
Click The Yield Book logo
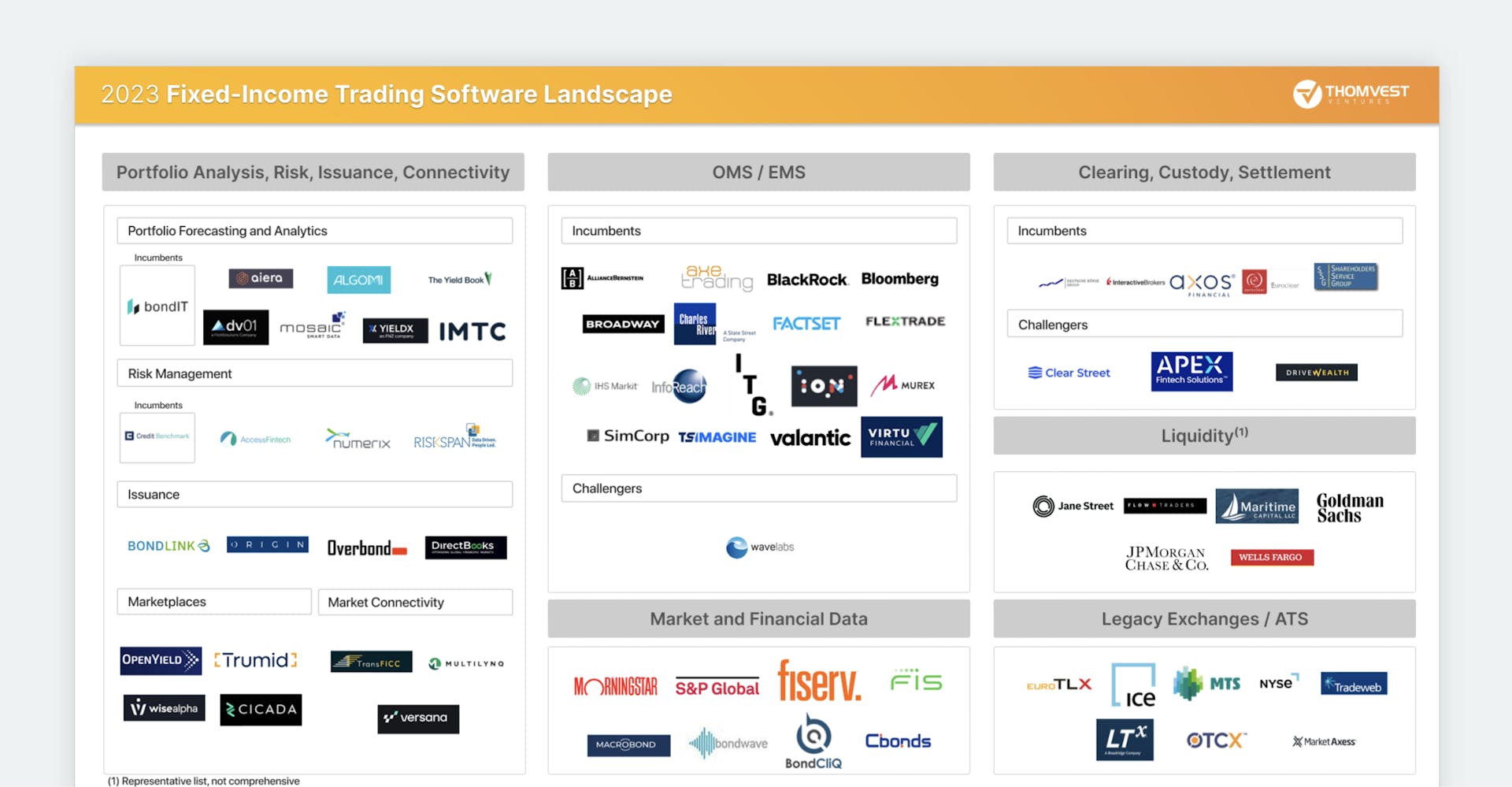(460, 279)
